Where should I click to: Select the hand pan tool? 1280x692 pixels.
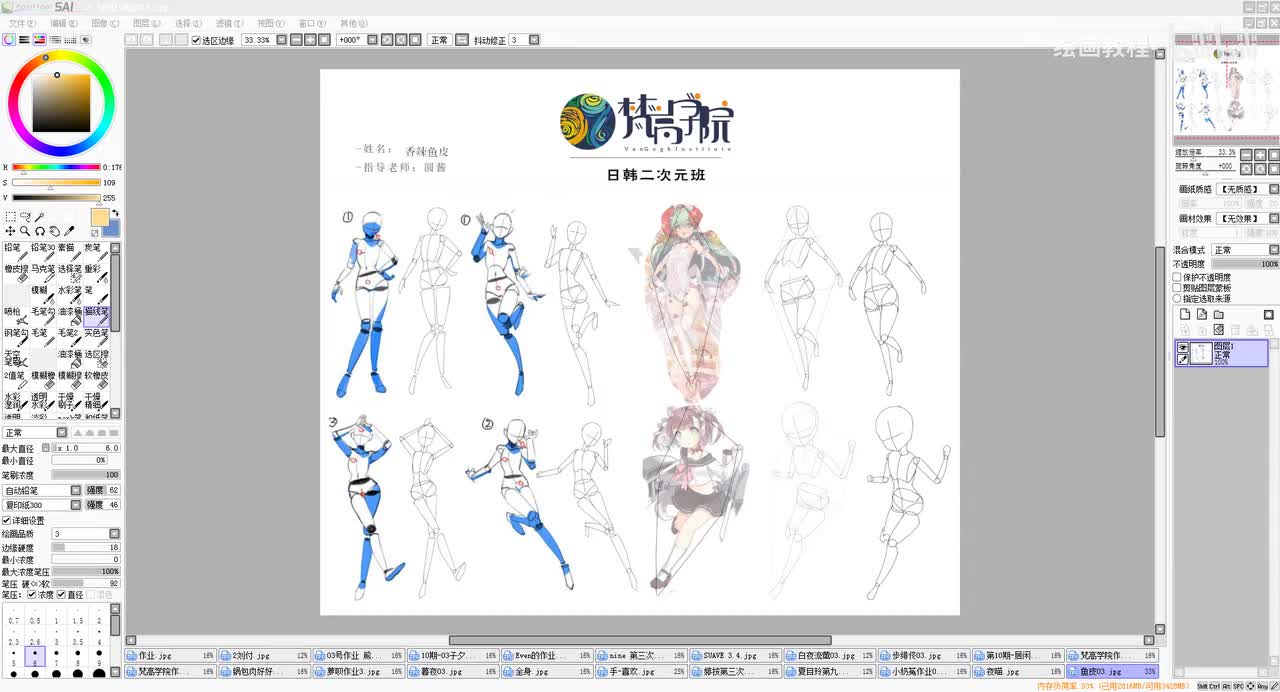[55, 231]
